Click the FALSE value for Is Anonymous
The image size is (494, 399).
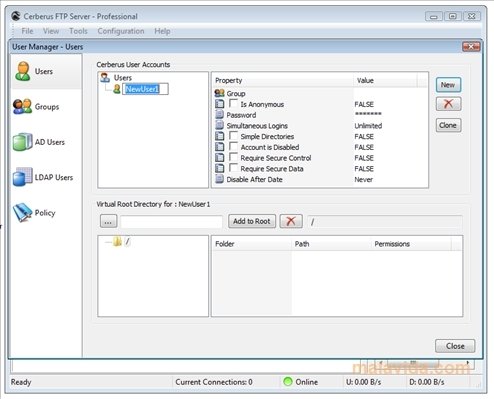point(364,104)
